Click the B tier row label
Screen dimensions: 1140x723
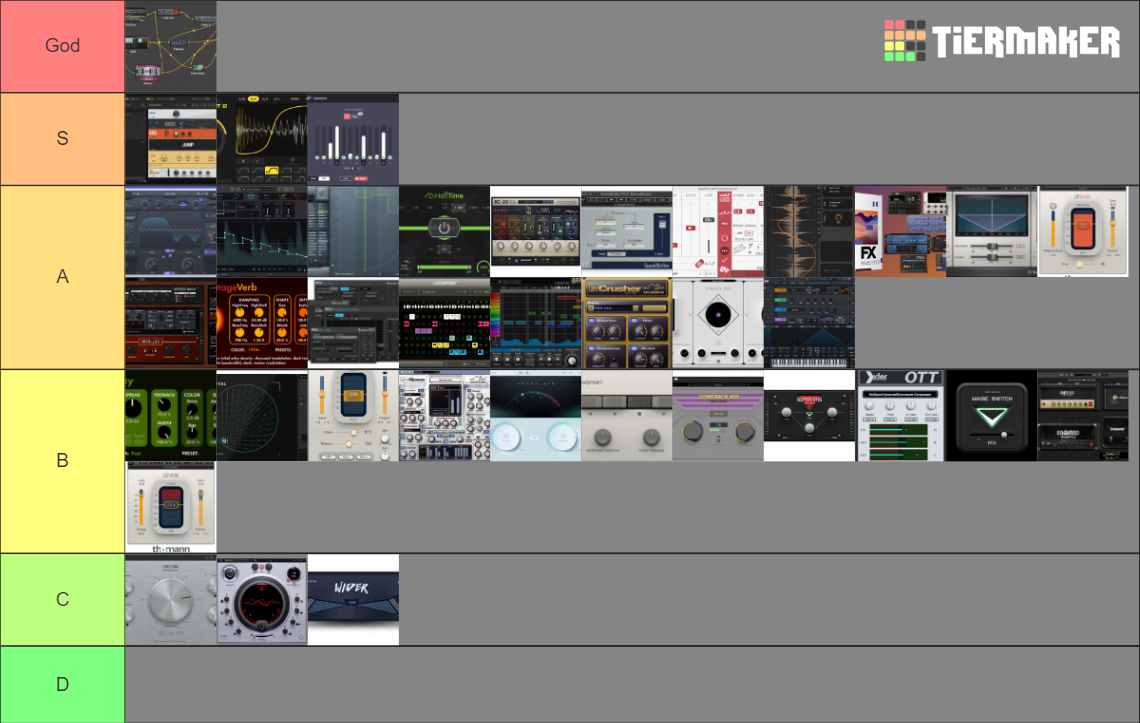pyautogui.click(x=62, y=460)
